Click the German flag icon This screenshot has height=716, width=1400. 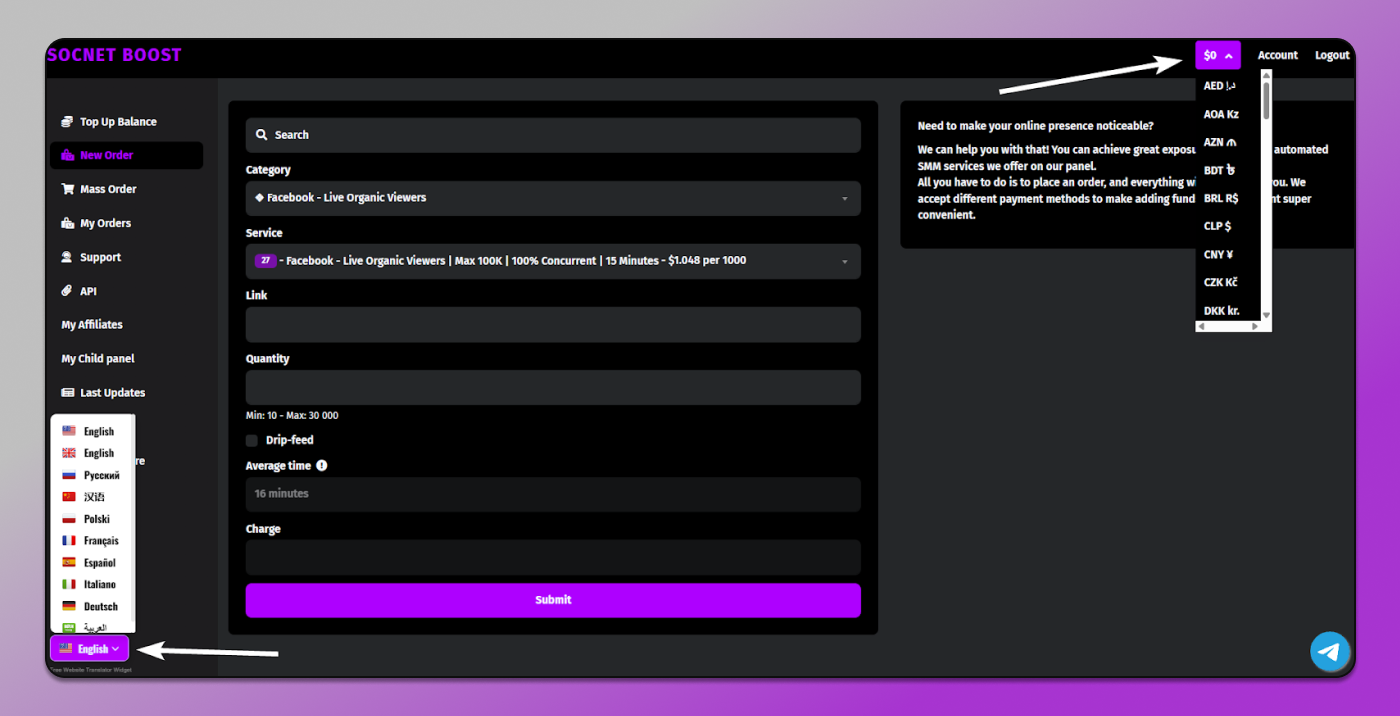69,606
